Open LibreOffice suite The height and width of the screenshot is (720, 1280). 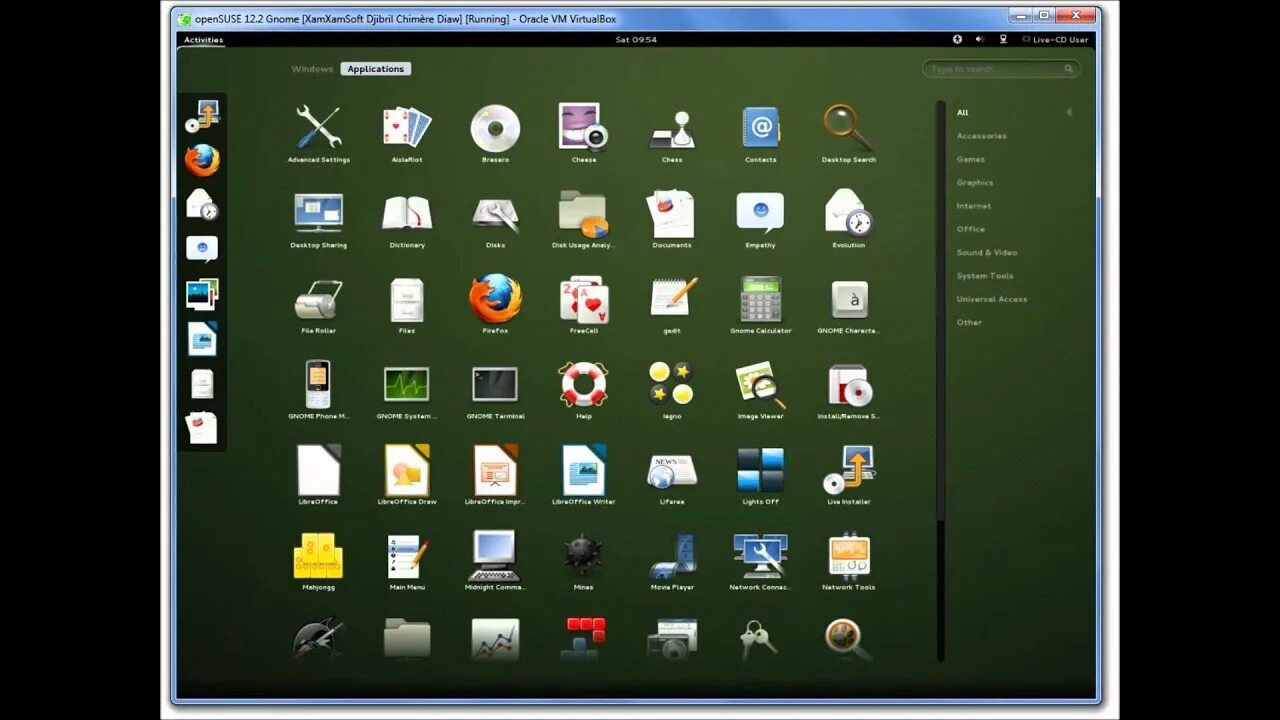(319, 475)
